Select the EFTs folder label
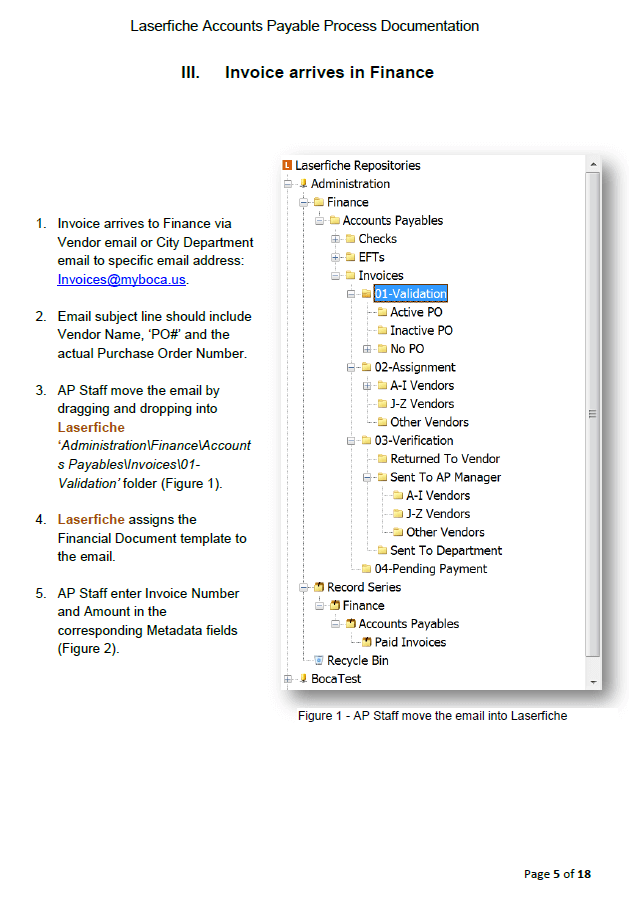Screen dimensions: 629x900 [371, 257]
